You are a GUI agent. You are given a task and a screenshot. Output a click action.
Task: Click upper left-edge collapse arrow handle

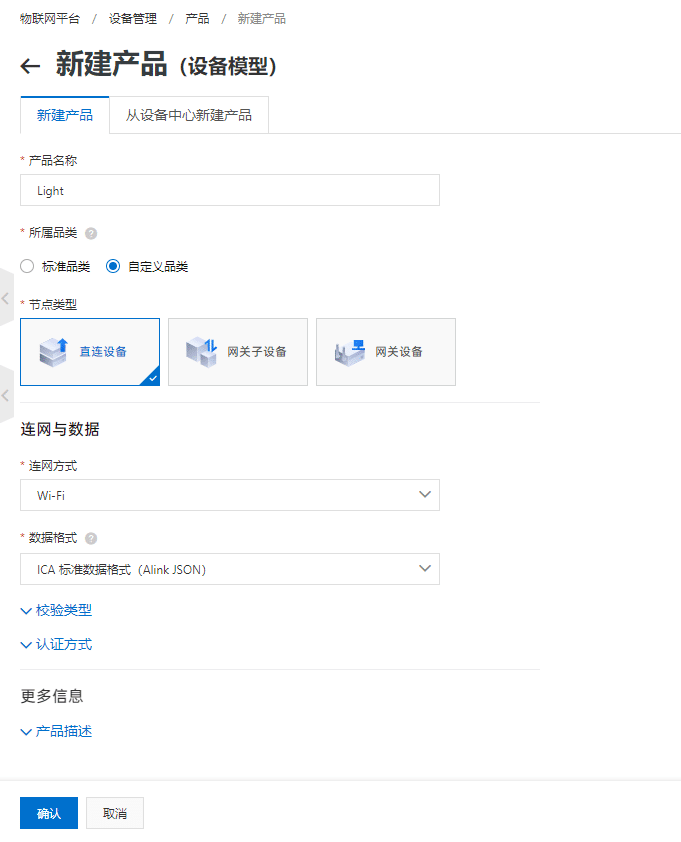[5, 299]
